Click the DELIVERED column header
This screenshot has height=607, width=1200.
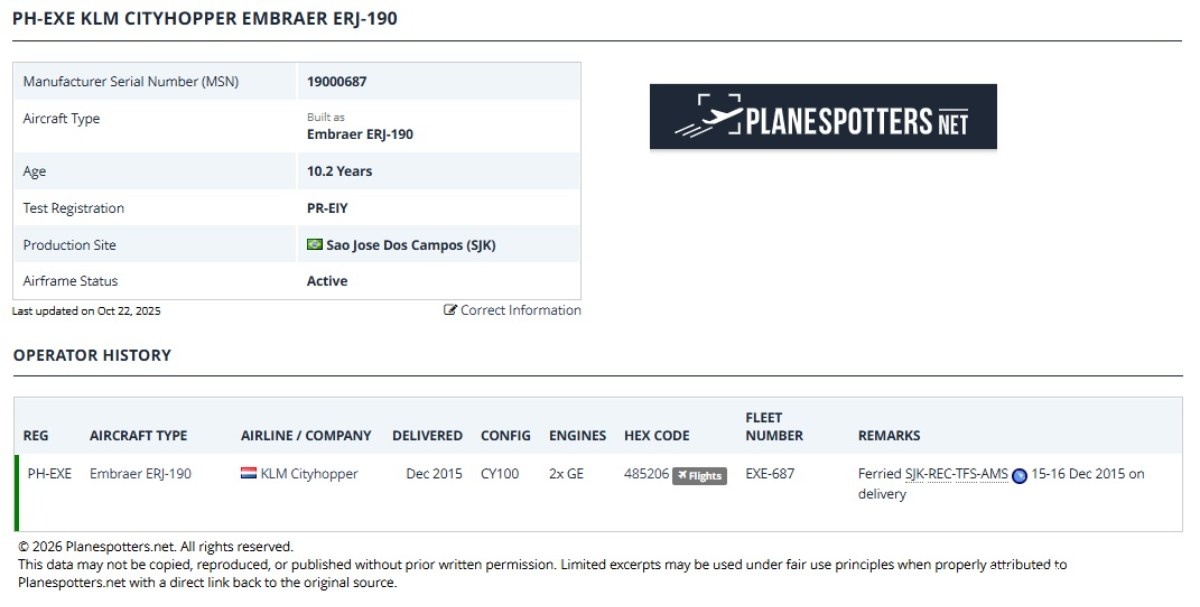pos(427,436)
